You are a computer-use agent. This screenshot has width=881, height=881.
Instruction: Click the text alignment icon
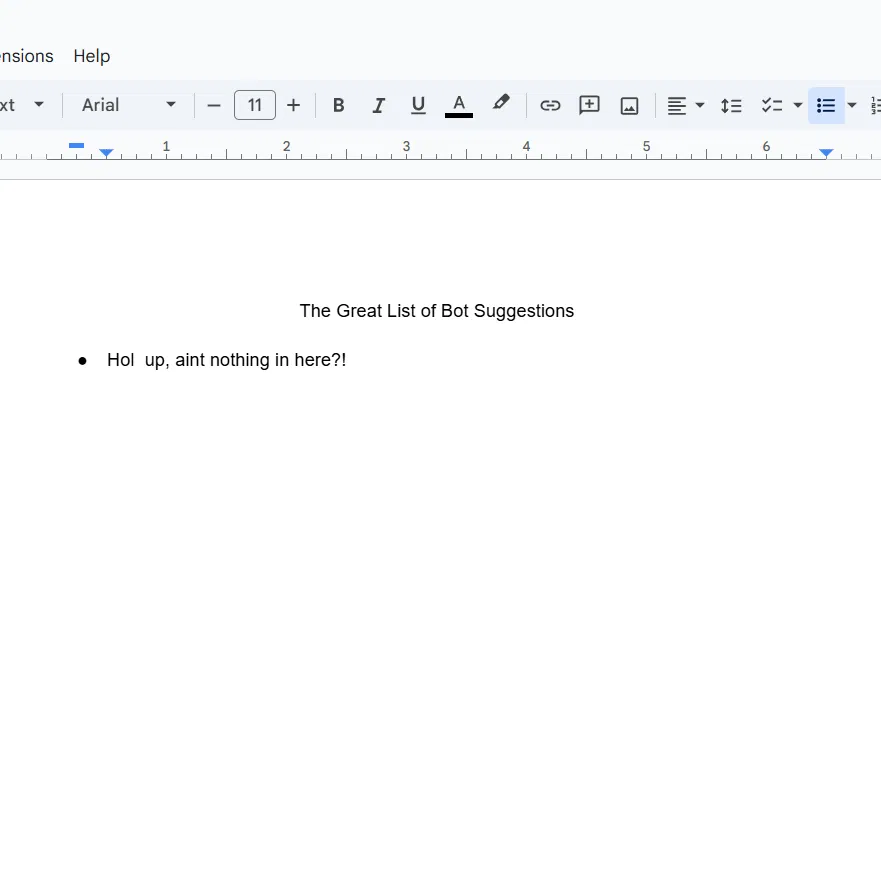point(676,106)
